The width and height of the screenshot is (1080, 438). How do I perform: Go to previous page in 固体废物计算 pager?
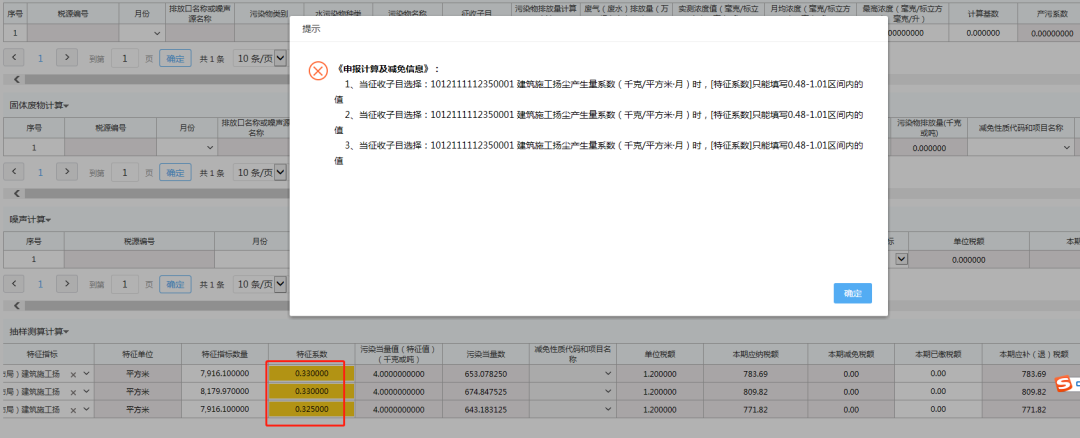tap(16, 172)
